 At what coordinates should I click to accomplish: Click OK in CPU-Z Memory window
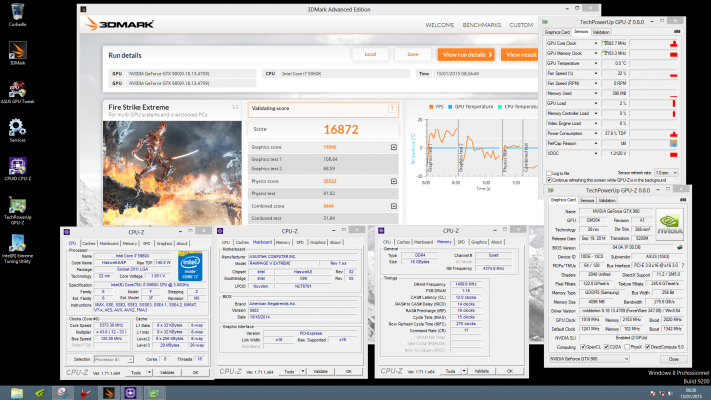tap(510, 371)
